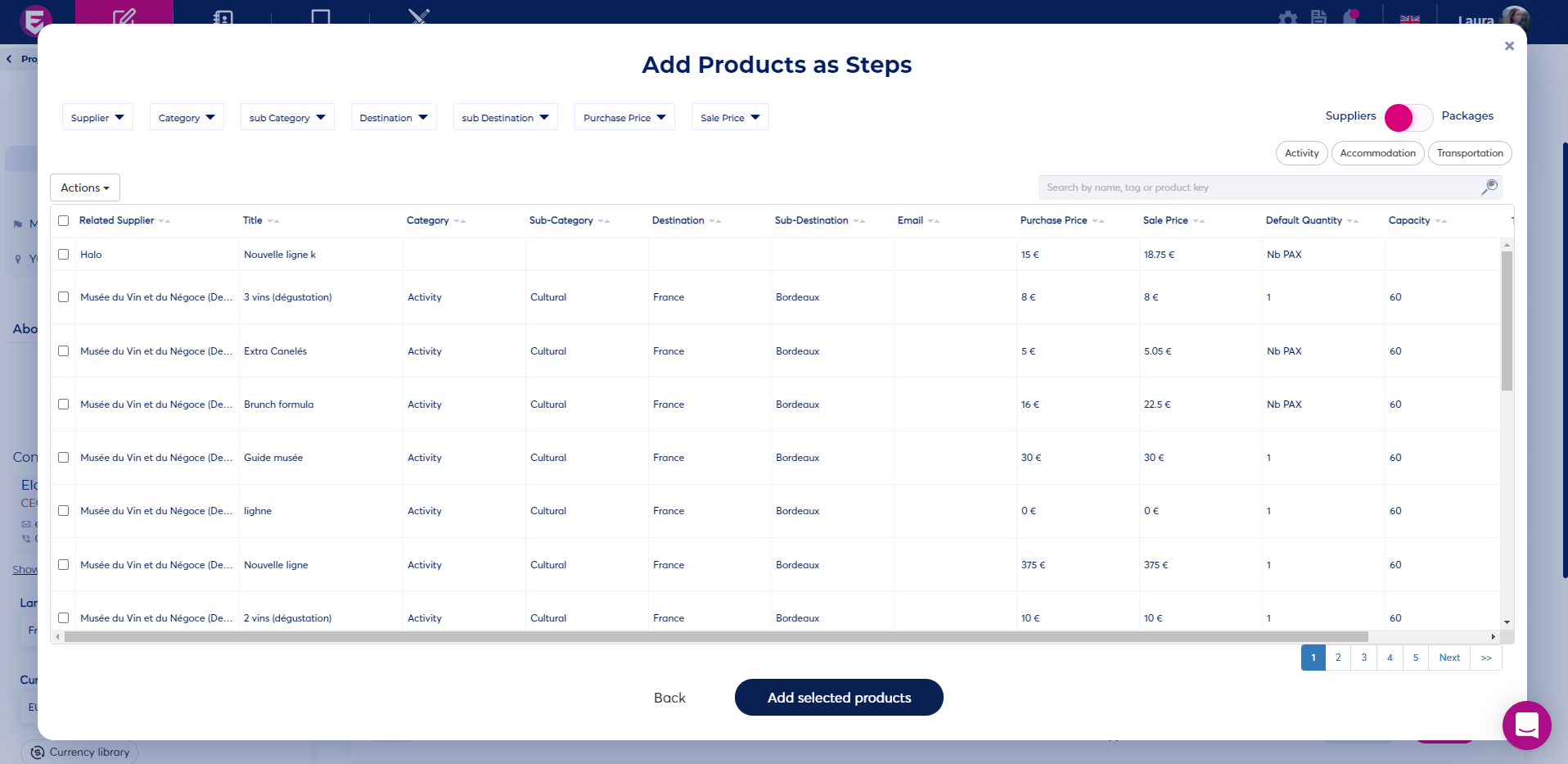Sort by Default Quantity column arrows
This screenshot has height=764, width=1568.
pos(1353,221)
